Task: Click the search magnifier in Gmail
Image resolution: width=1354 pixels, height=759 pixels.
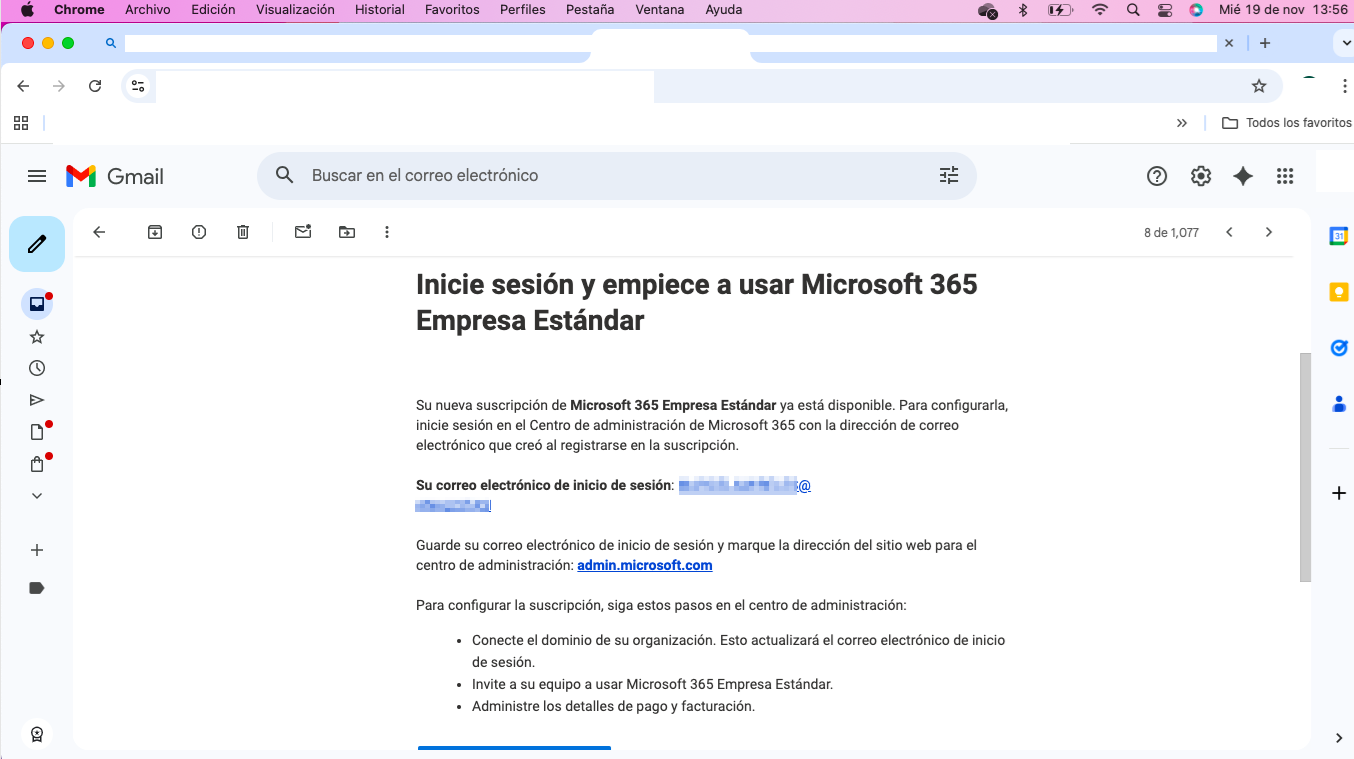Action: click(x=285, y=176)
